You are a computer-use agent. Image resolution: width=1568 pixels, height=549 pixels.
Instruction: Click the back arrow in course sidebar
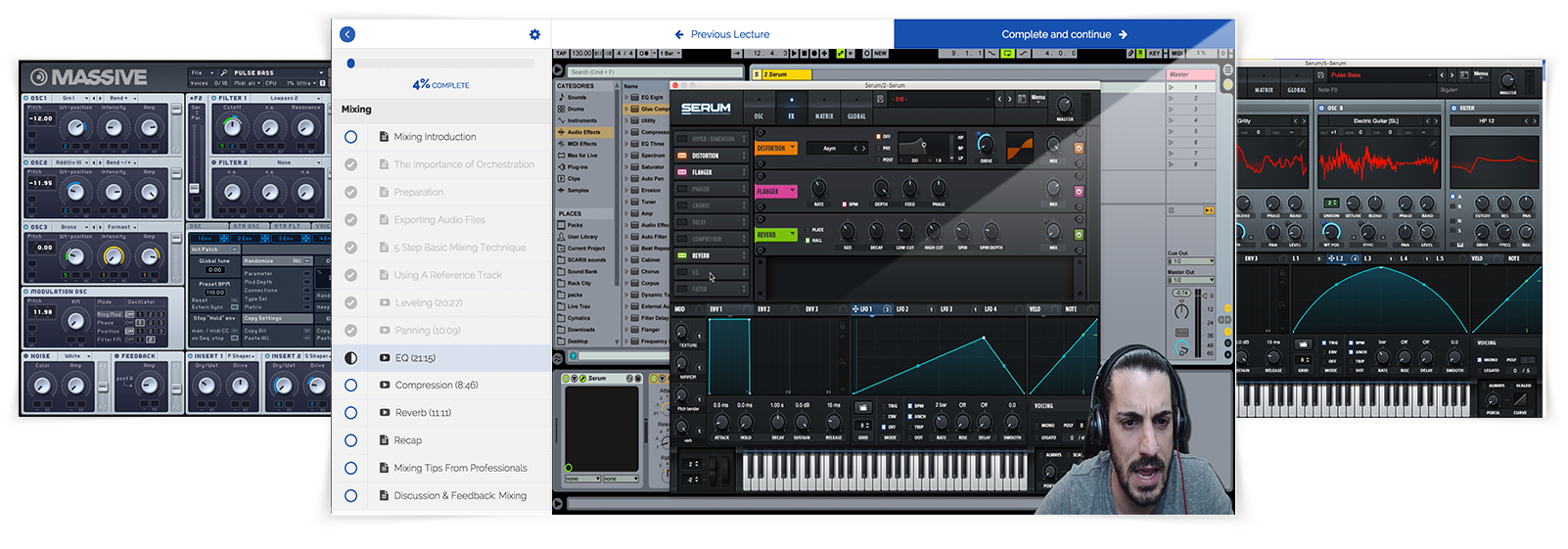pos(347,34)
